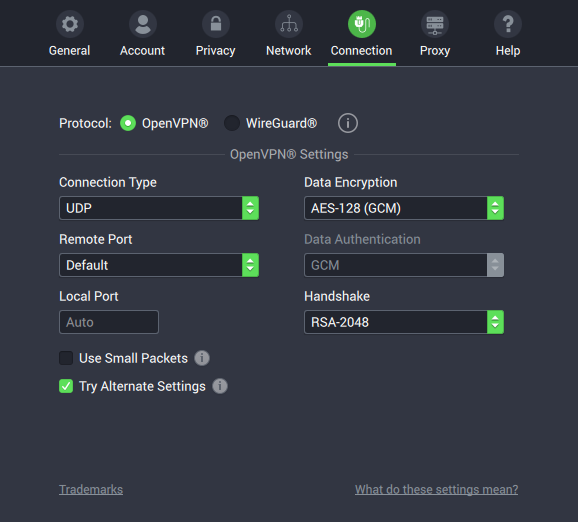Switch to the Proxy tab label
This screenshot has width=578, height=522.
point(435,51)
